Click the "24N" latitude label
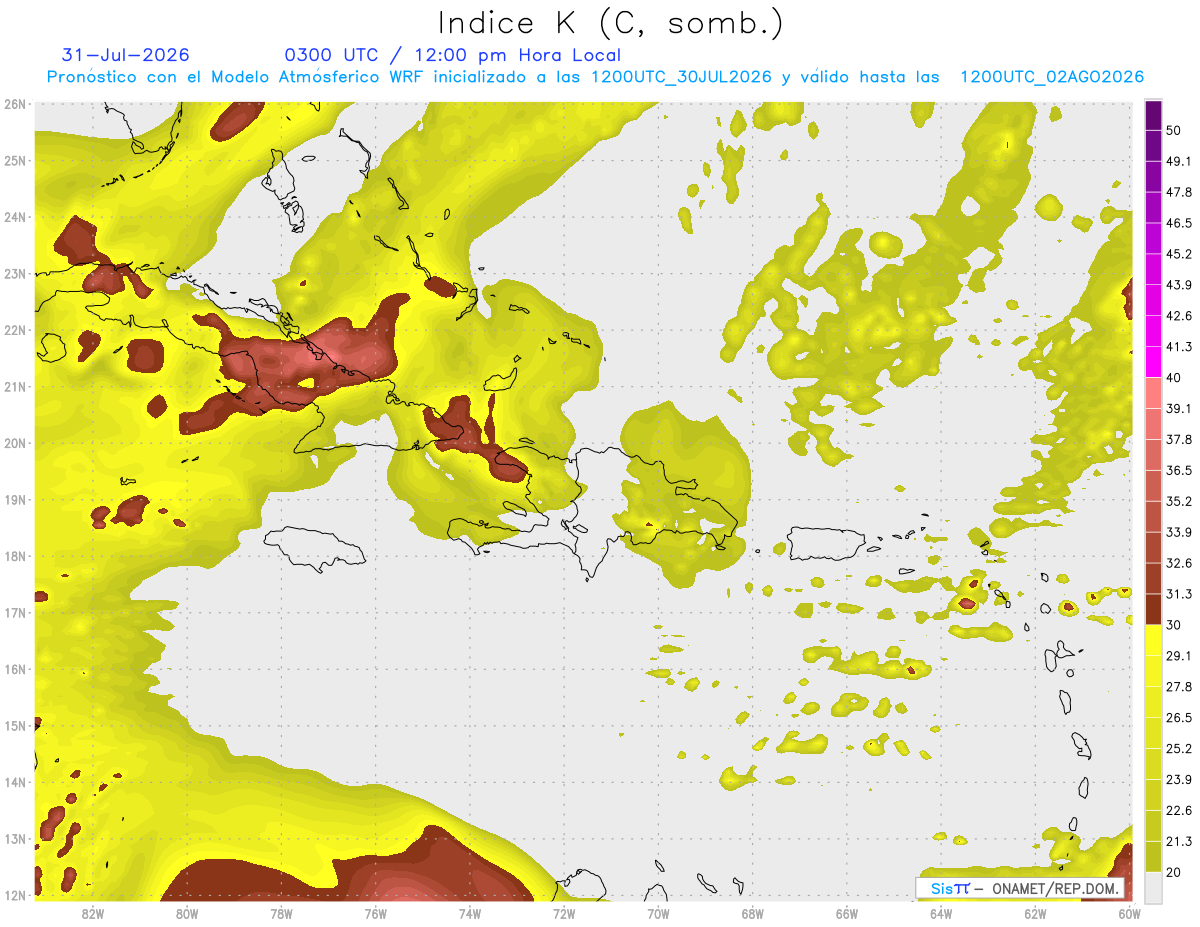Screen dimensions: 1200x927 [14, 217]
